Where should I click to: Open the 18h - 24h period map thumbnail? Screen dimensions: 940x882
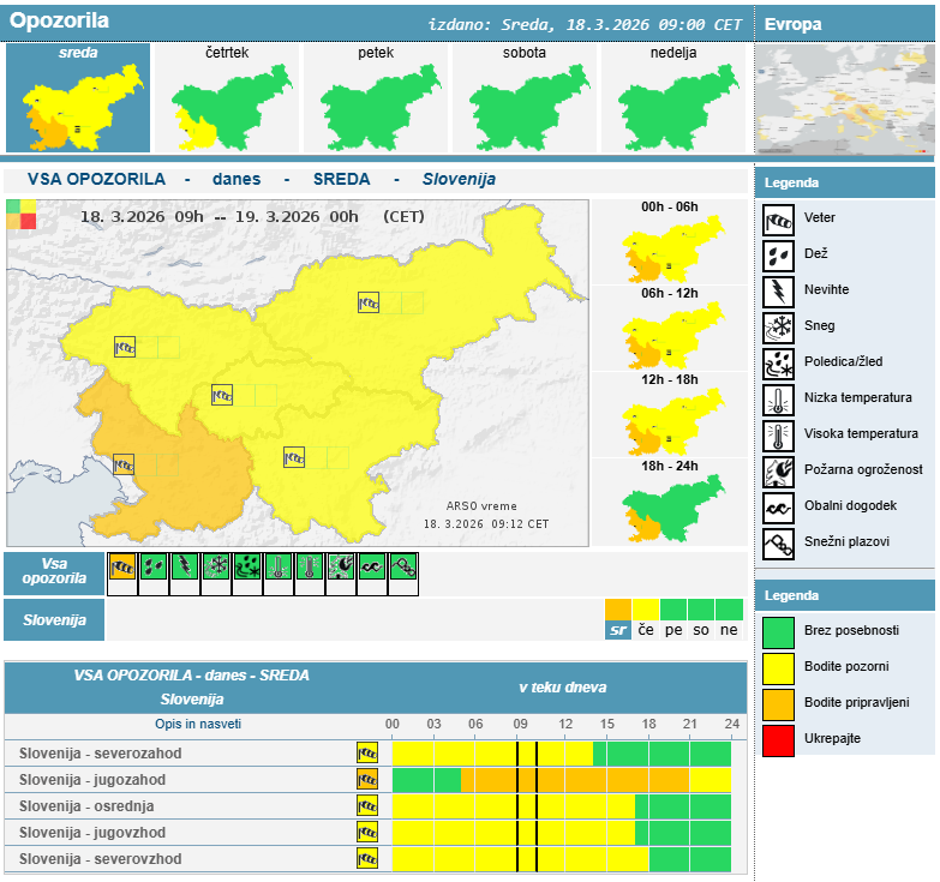click(x=671, y=506)
